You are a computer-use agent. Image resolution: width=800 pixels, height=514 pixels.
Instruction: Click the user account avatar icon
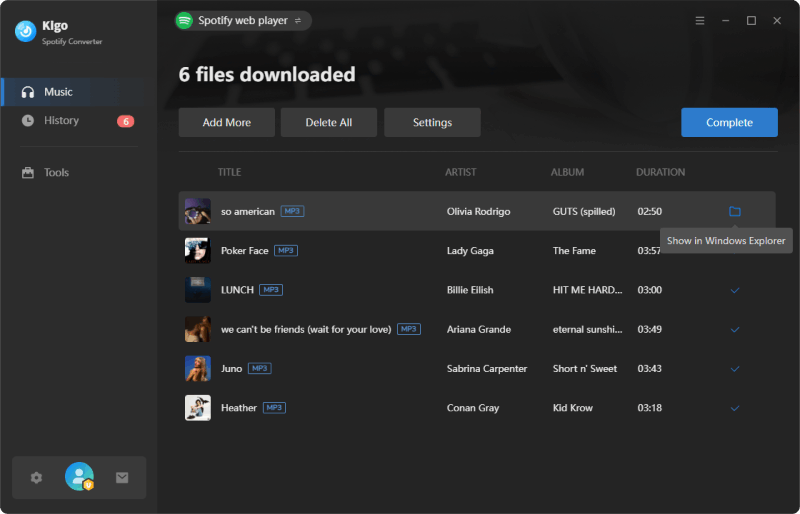coord(80,476)
